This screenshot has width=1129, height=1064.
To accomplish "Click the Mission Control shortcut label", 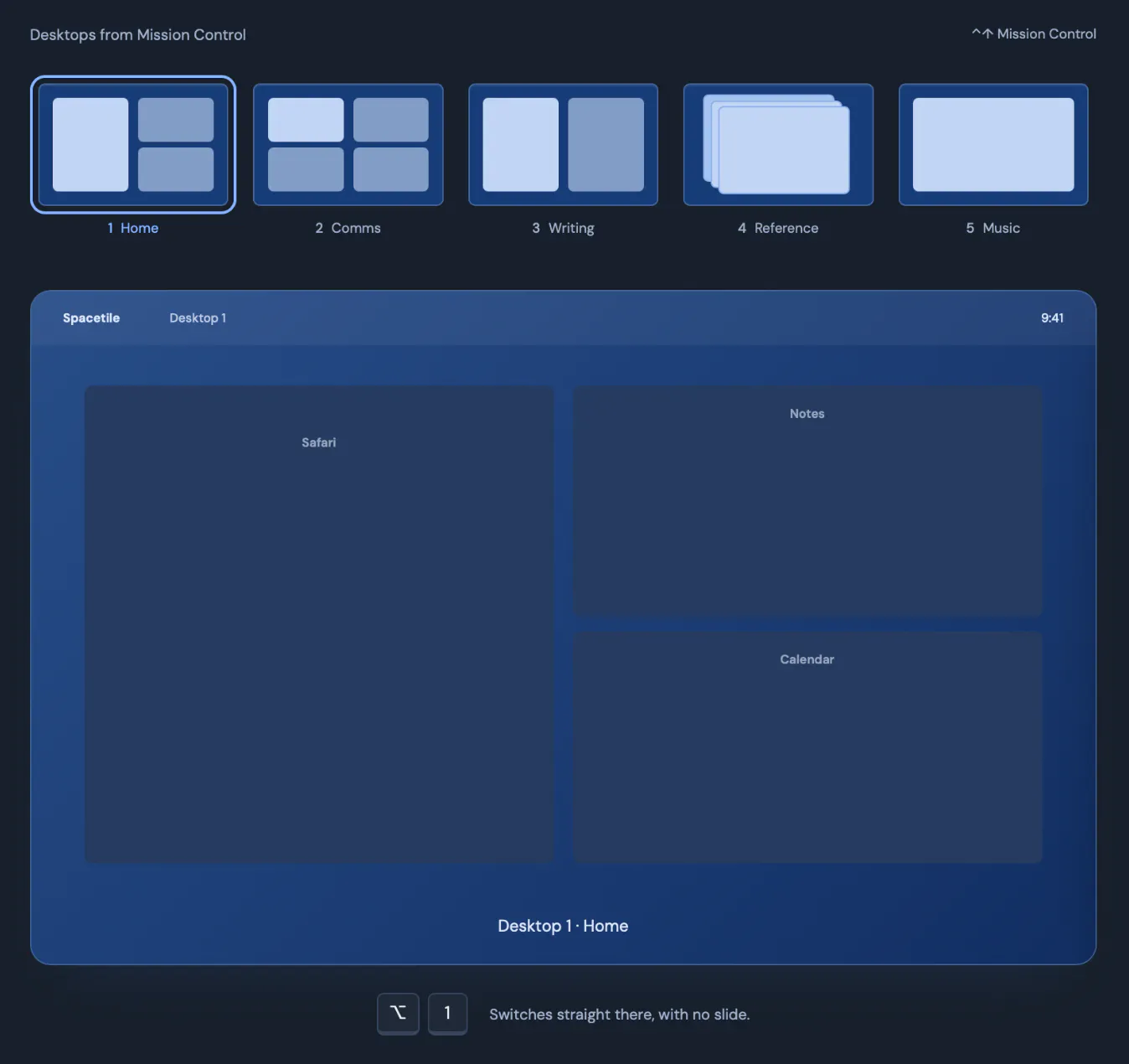I will pyautogui.click(x=1034, y=34).
